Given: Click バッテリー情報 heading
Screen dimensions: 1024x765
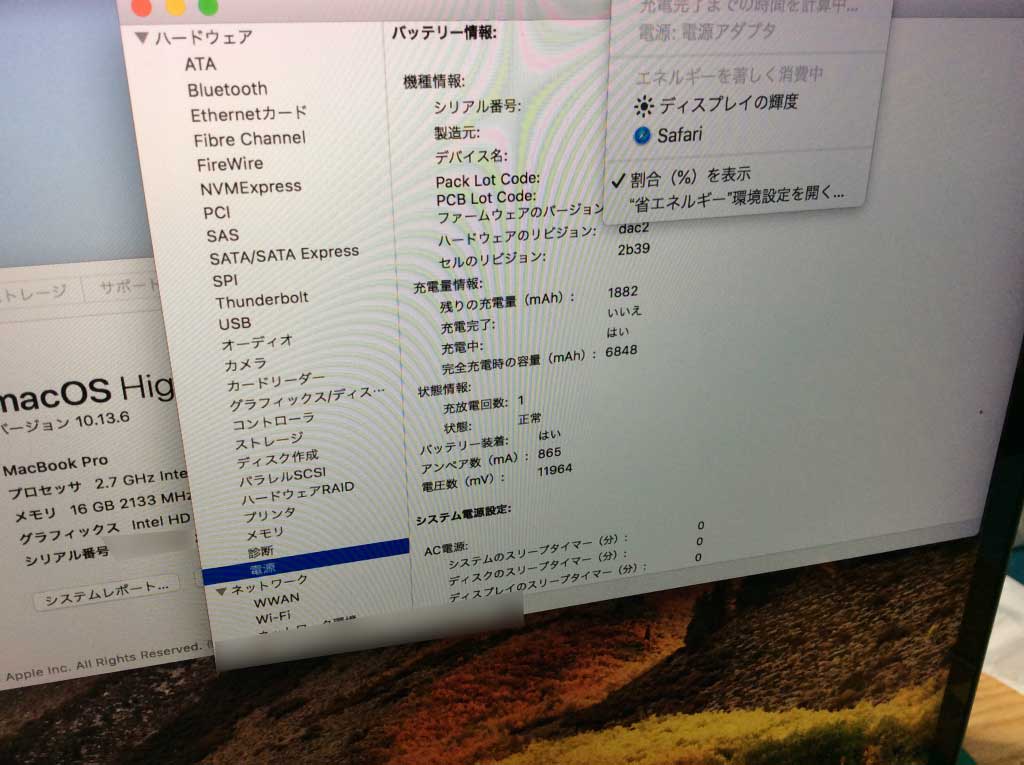Looking at the screenshot, I should pyautogui.click(x=444, y=33).
